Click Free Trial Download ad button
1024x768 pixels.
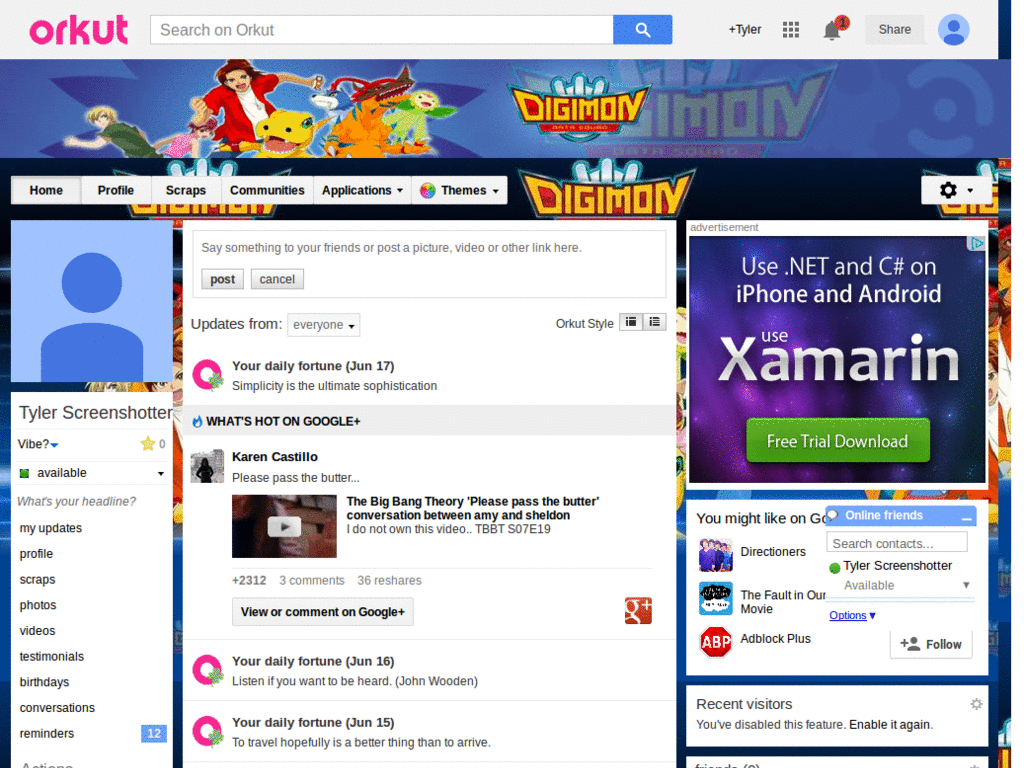pos(838,441)
